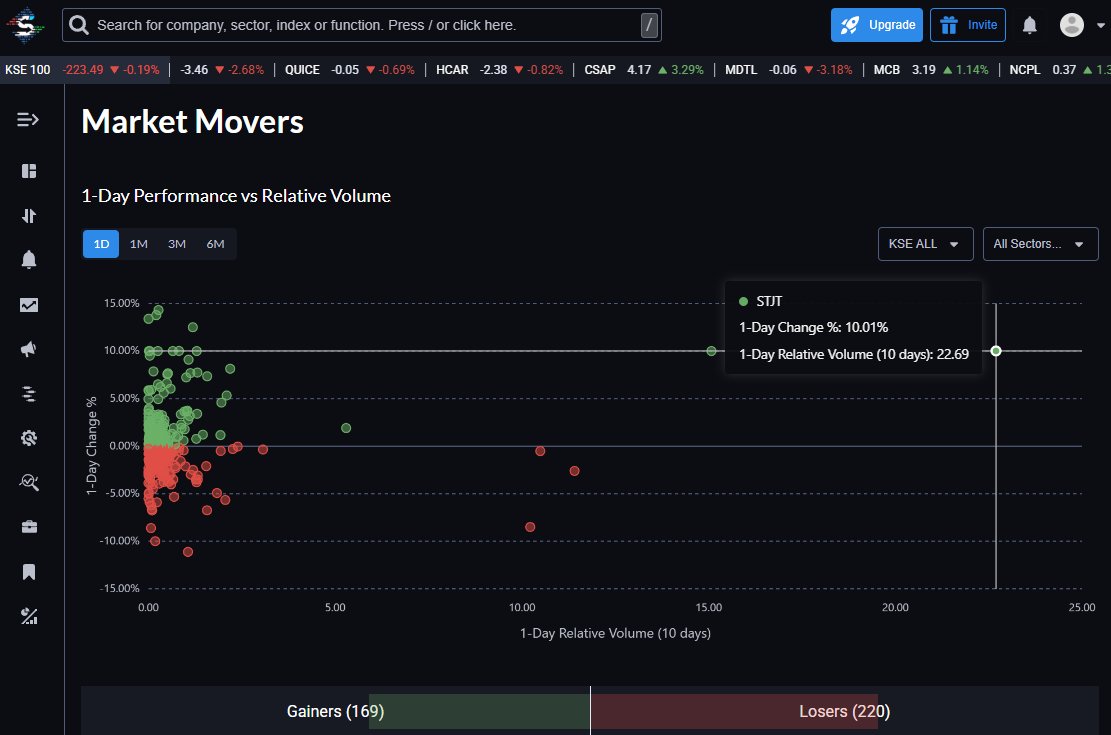Switch to the 1M time period tab
Screen dimensions: 1111x735
click(x=139, y=244)
